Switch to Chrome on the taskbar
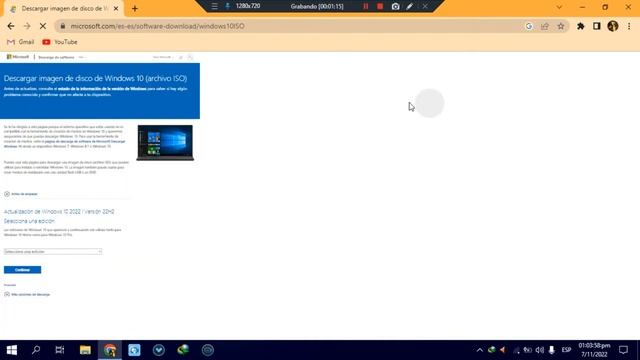Screen dimensions: 640x360 point(110,350)
